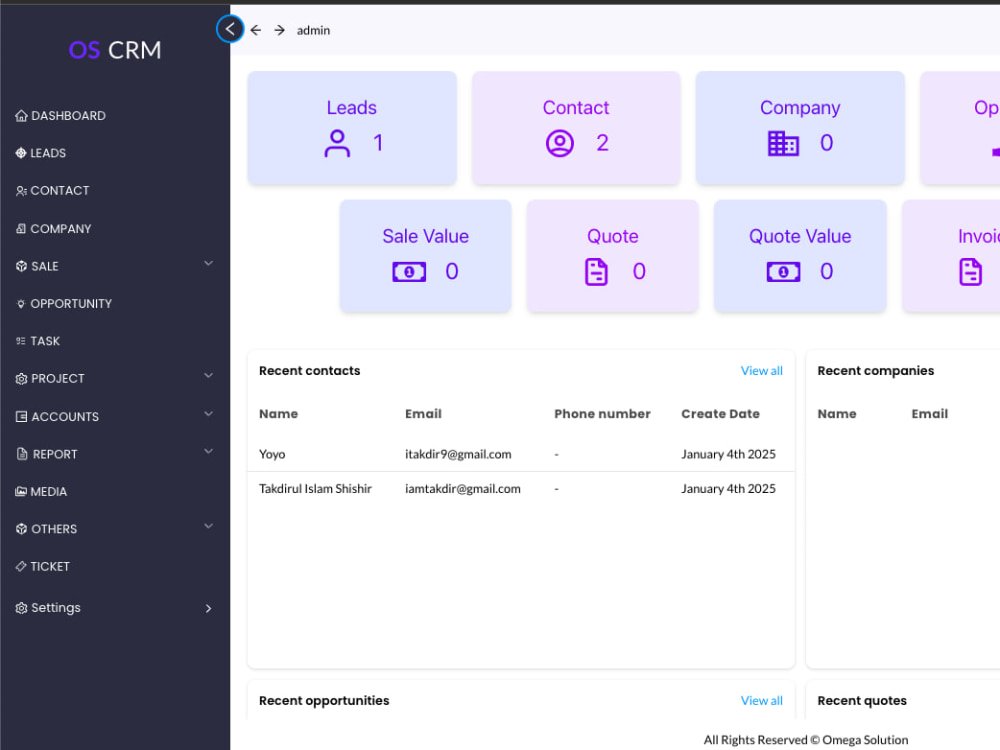The image size is (1000, 750).
Task: Collapse the sidebar with the circular chevron button
Action: point(230,29)
